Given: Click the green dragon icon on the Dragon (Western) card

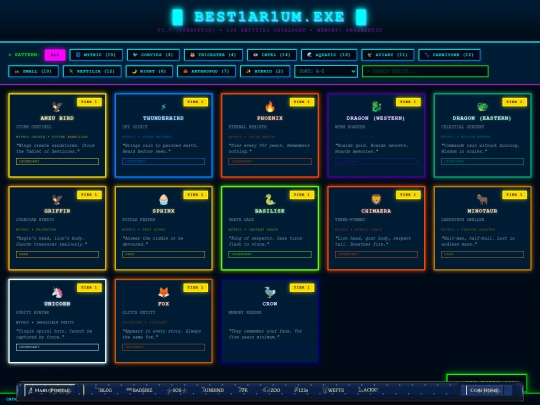Looking at the screenshot, I should tap(376, 106).
